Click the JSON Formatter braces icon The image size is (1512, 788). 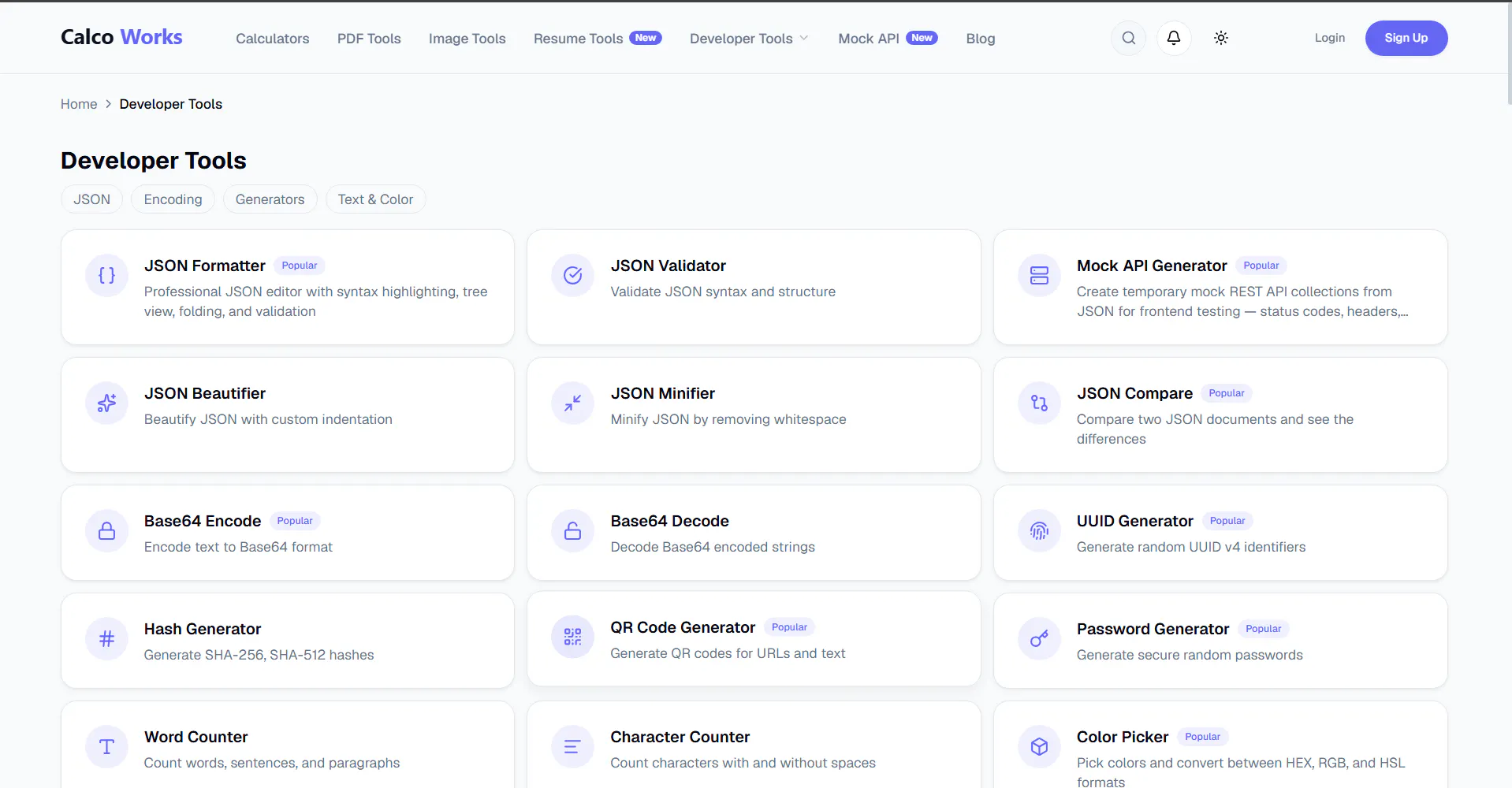click(x=106, y=275)
